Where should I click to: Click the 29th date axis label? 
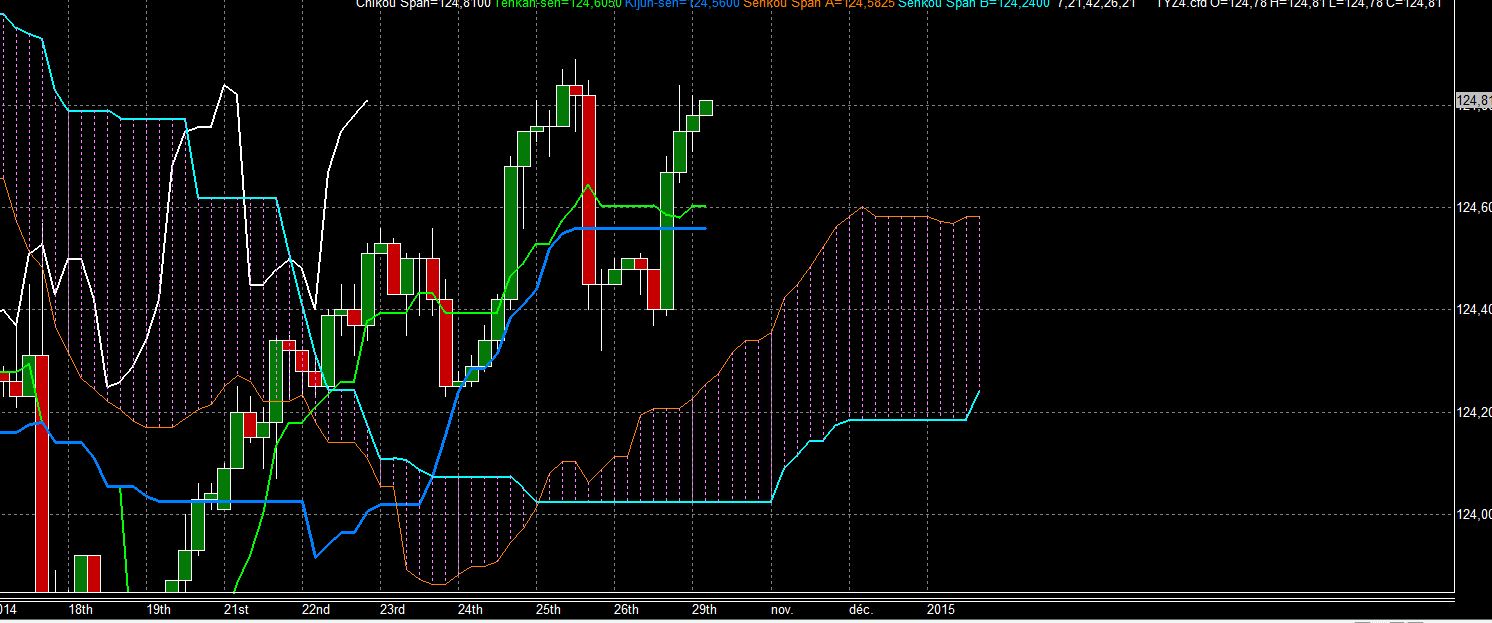point(704,609)
